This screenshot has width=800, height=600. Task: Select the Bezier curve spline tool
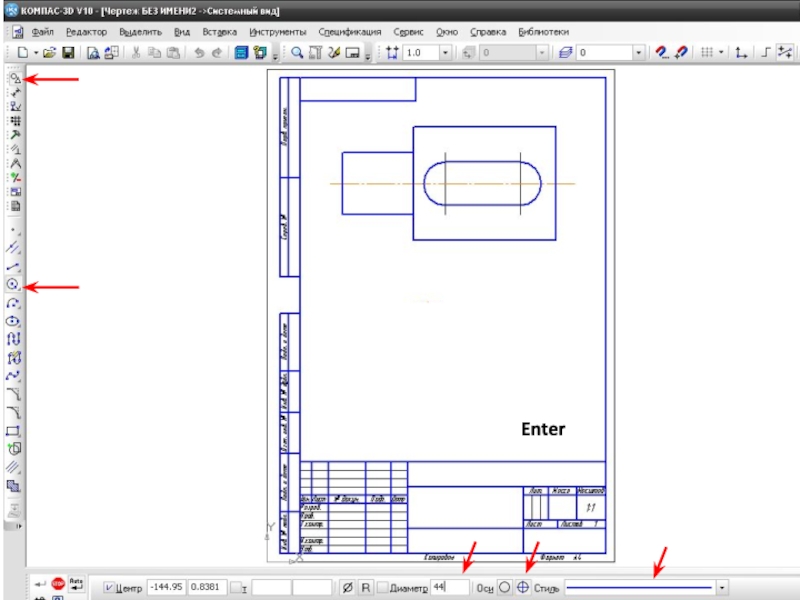(x=13, y=376)
